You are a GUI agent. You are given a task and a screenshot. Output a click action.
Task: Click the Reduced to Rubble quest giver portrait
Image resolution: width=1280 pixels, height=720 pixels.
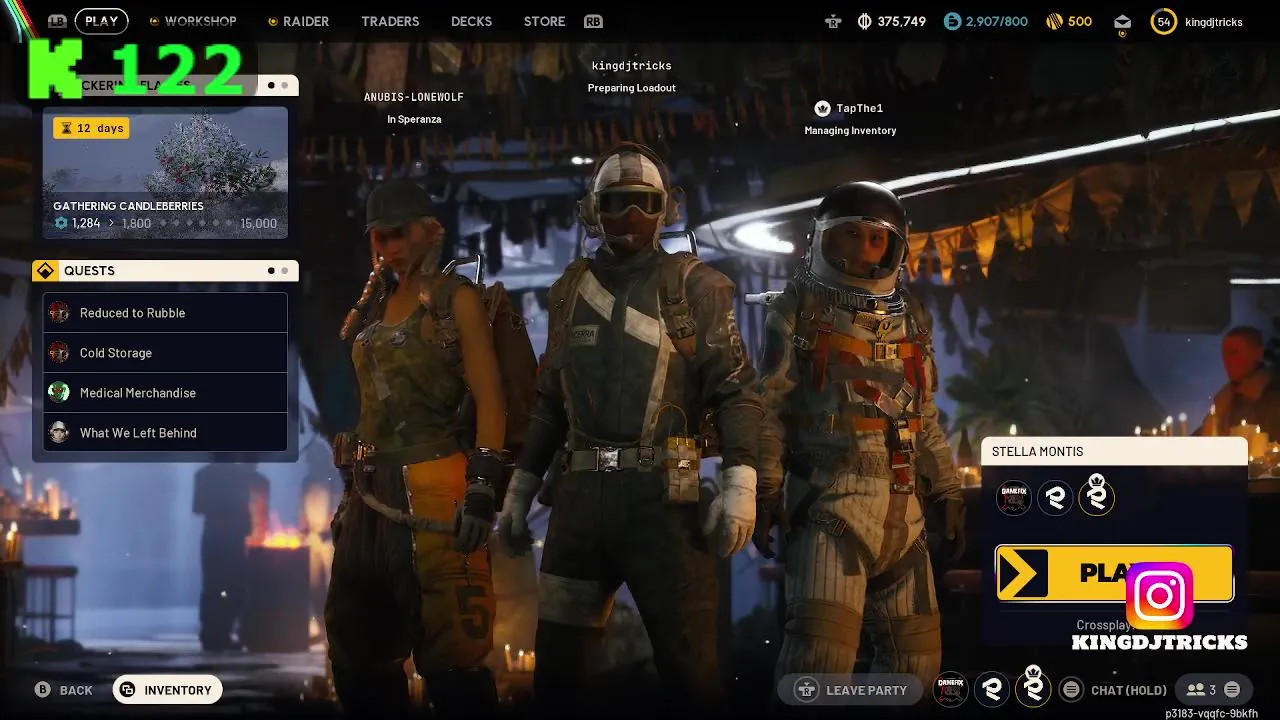click(x=59, y=313)
